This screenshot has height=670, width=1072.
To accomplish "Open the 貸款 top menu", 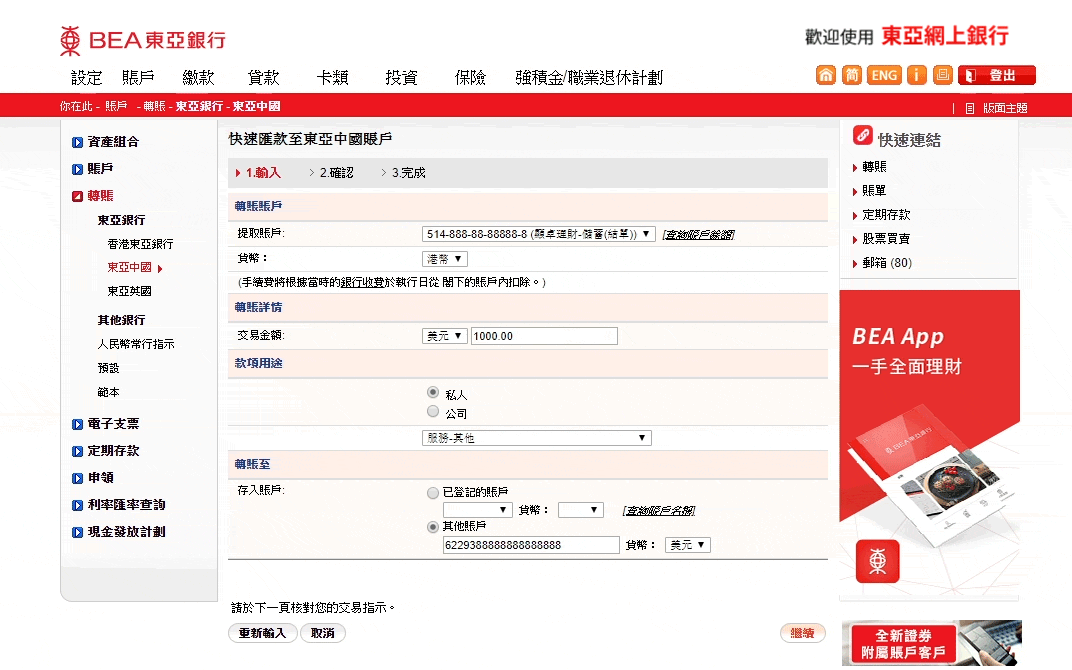I will coord(264,78).
